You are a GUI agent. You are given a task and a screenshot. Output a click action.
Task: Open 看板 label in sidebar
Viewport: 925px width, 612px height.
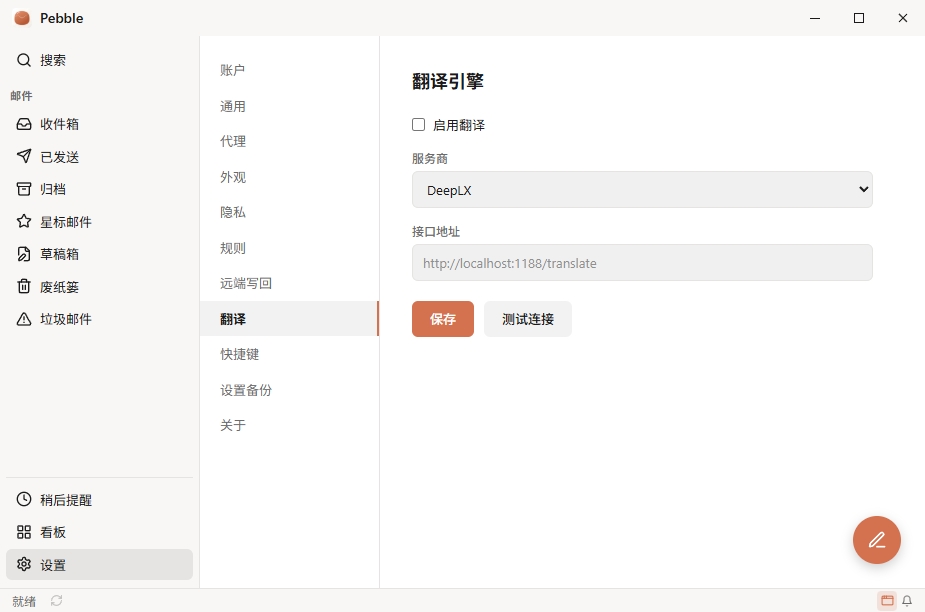click(x=53, y=532)
